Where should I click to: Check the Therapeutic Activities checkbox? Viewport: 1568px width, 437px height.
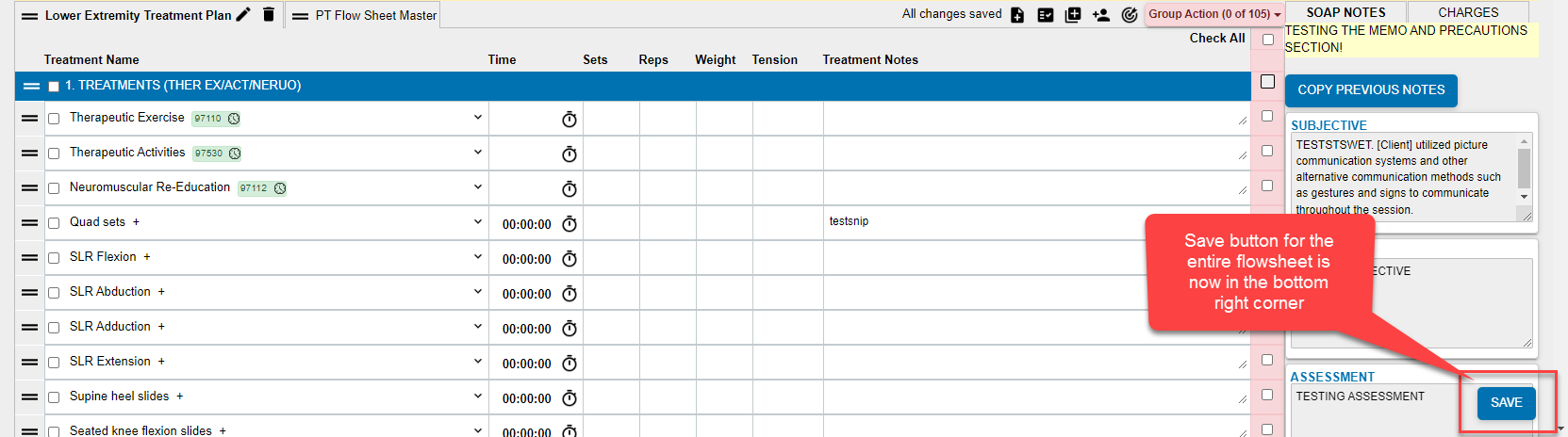54,154
